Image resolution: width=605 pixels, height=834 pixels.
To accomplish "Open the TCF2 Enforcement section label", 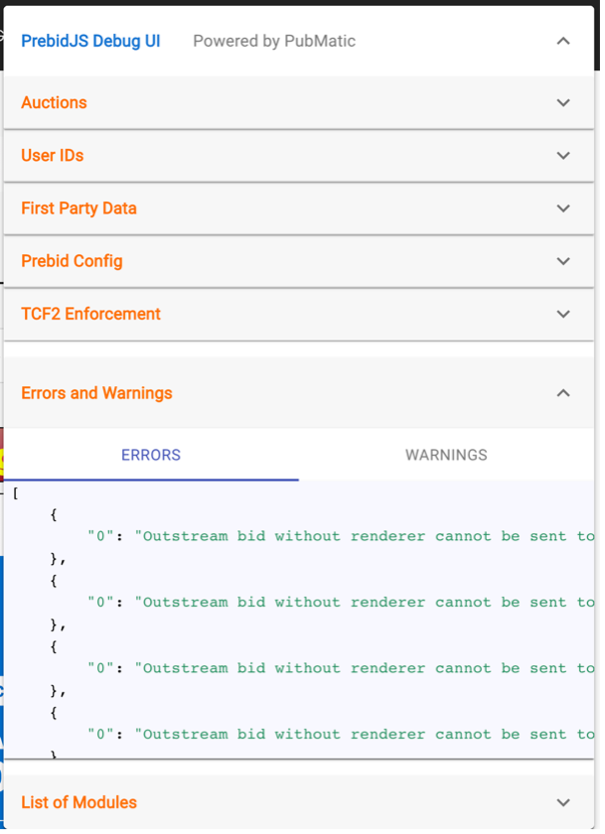I will click(91, 314).
